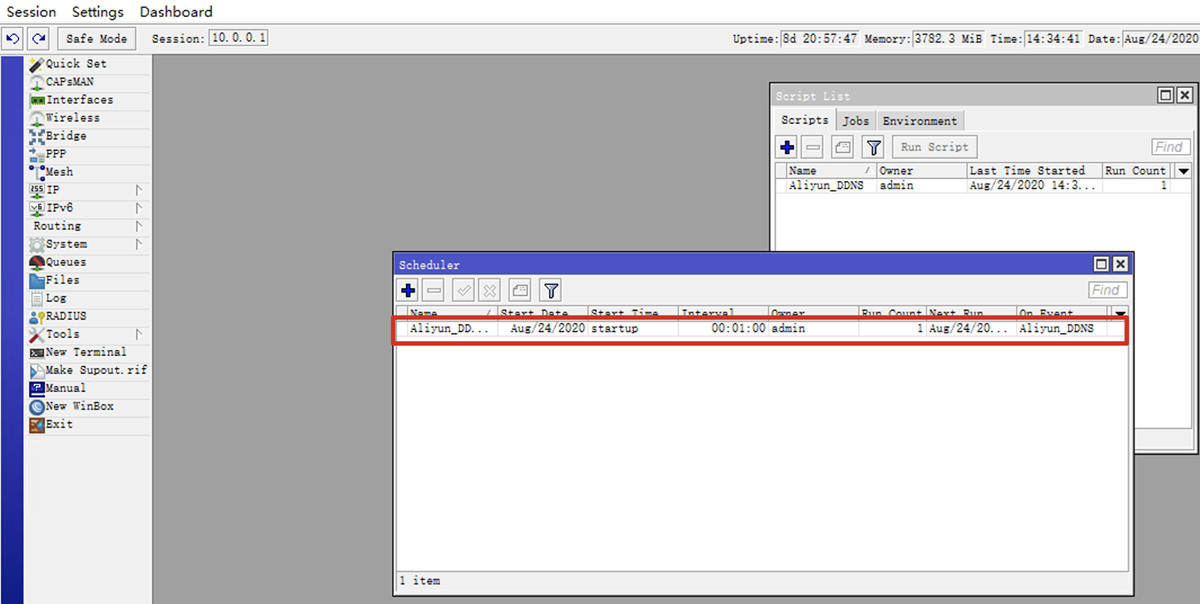Click the redo arrow icon in toolbar
This screenshot has height=604, width=1200.
pyautogui.click(x=38, y=38)
